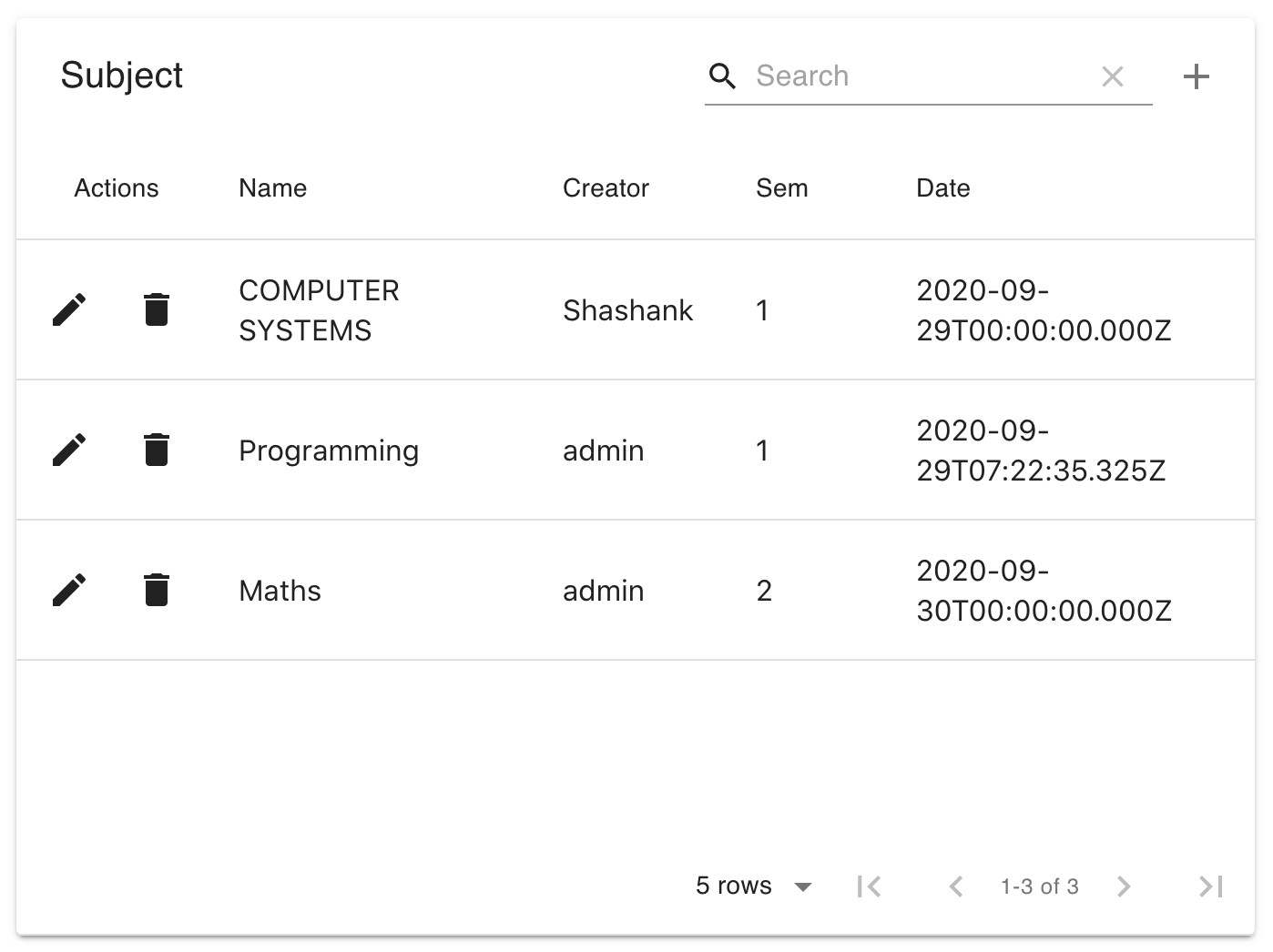The height and width of the screenshot is (952, 1273).
Task: Click Sem value '1' in Programming row
Action: coord(762,451)
